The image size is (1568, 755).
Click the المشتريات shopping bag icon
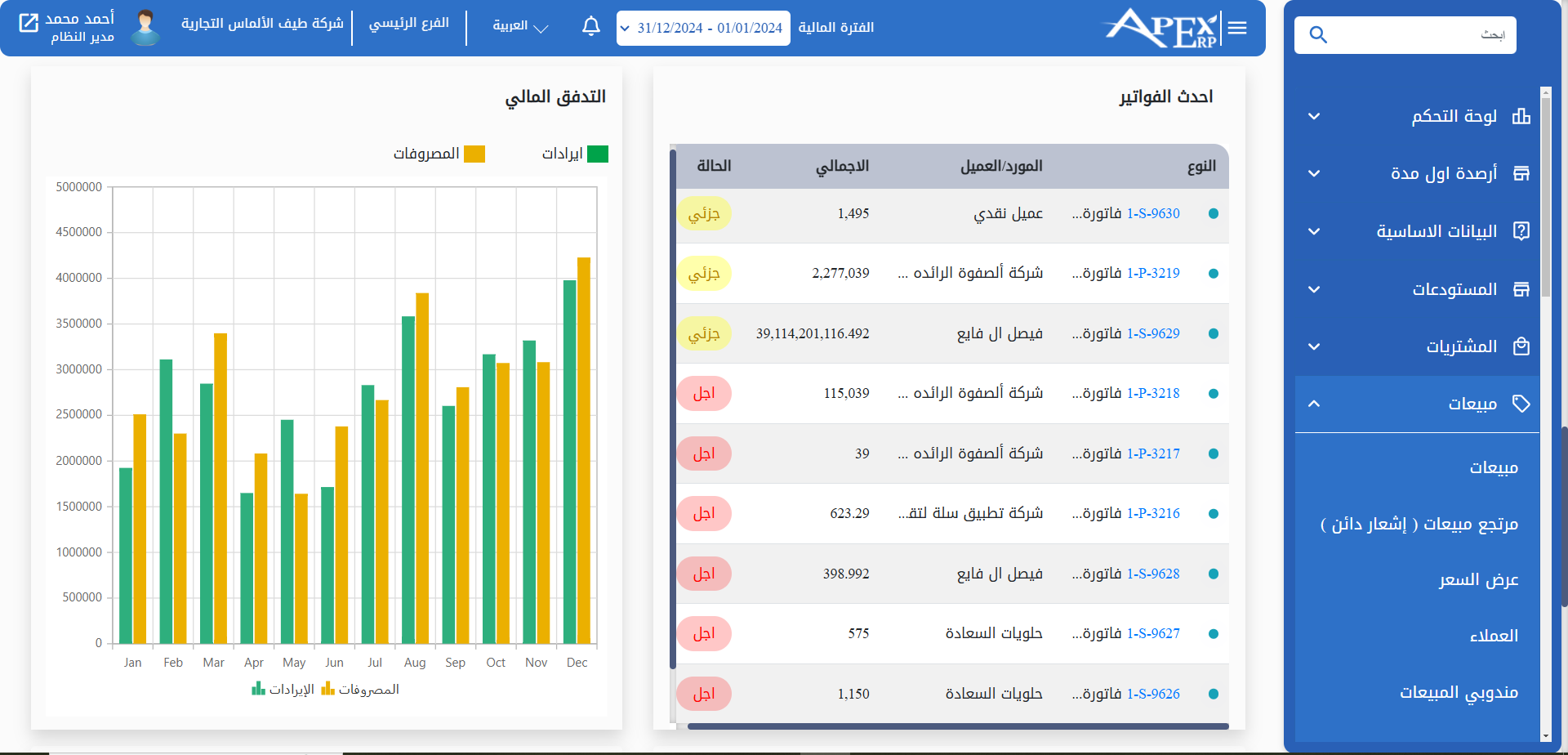point(1521,346)
